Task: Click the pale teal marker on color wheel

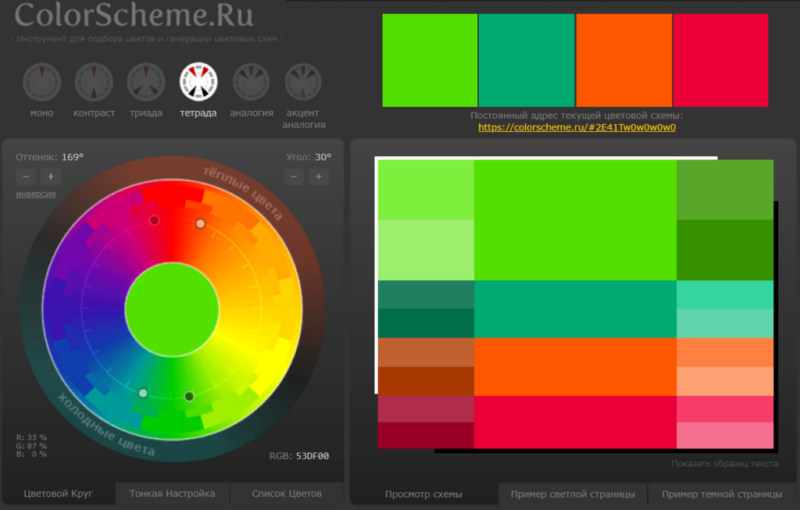Action: (x=143, y=393)
